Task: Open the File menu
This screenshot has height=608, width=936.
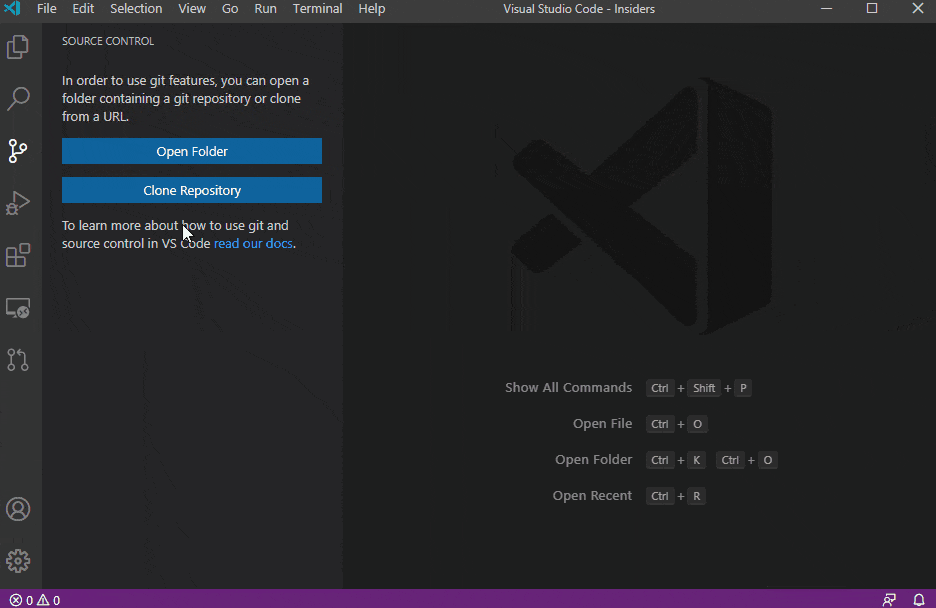Action: 46,9
